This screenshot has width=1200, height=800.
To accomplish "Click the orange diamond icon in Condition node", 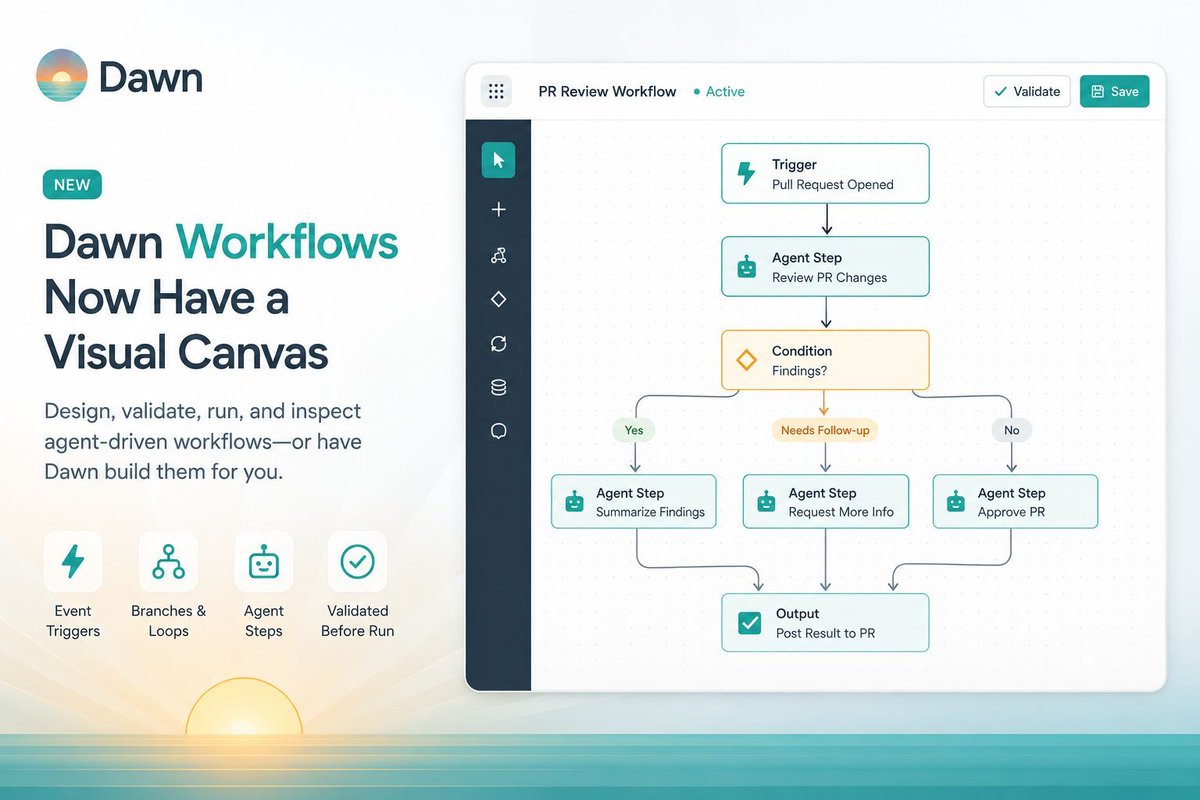I will click(746, 360).
